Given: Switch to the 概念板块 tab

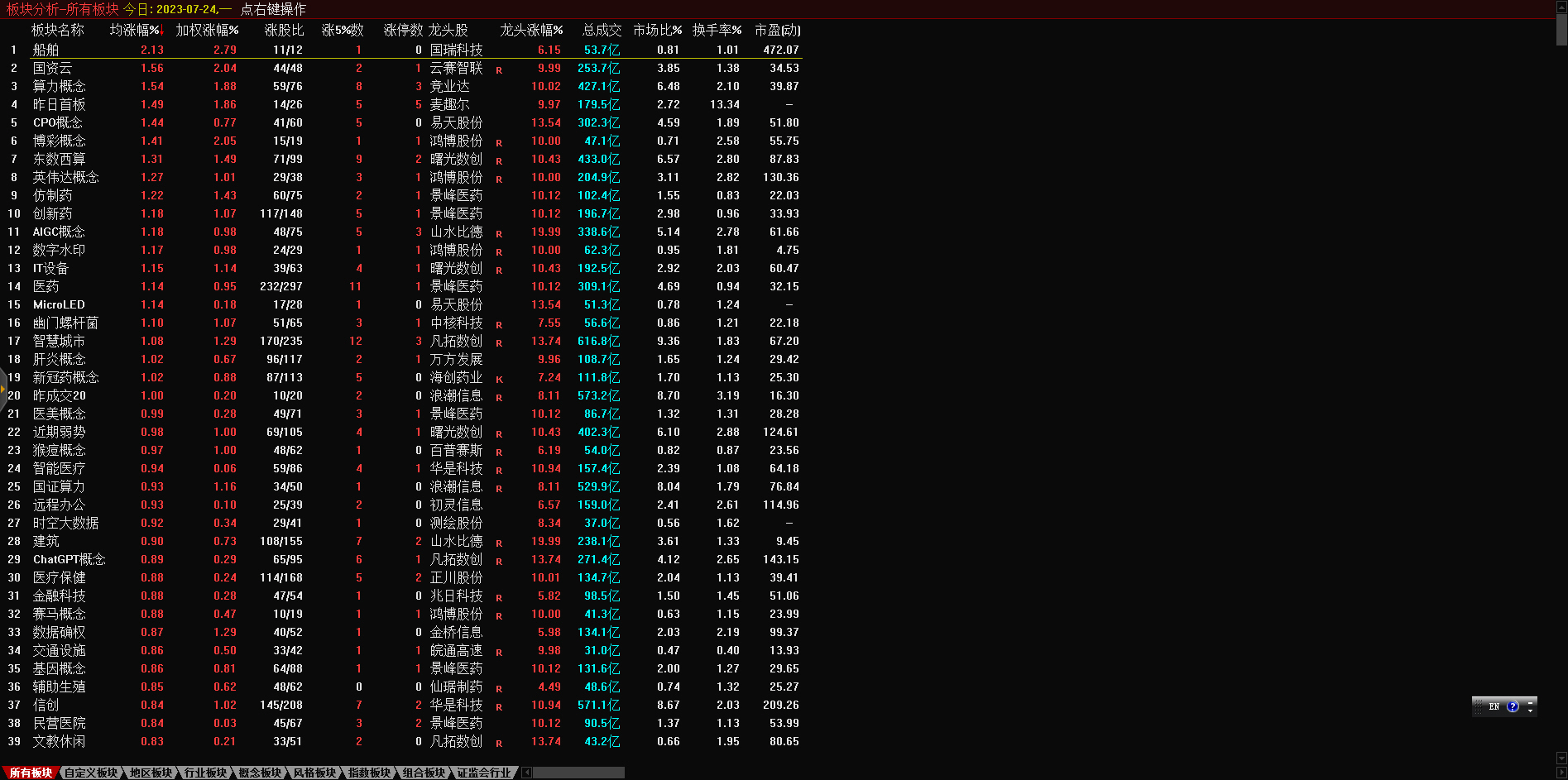Looking at the screenshot, I should tap(259, 773).
